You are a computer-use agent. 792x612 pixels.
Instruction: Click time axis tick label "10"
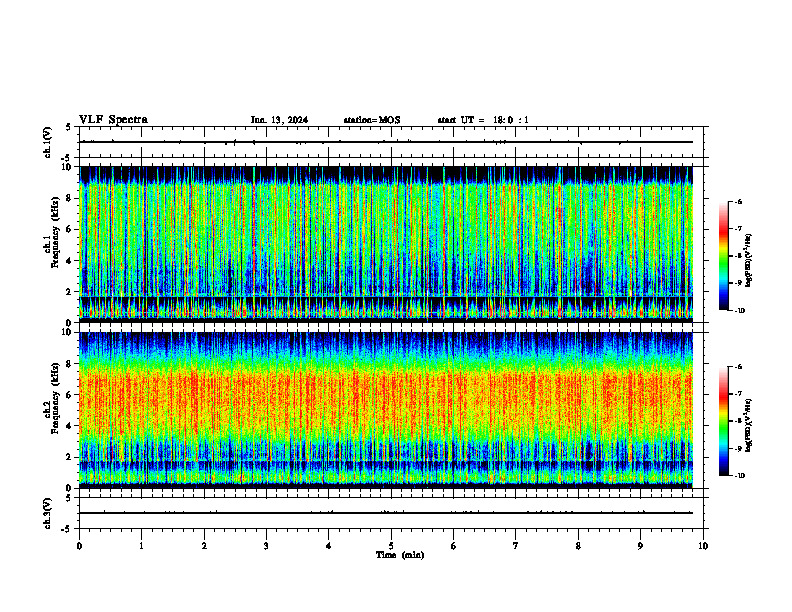(703, 546)
